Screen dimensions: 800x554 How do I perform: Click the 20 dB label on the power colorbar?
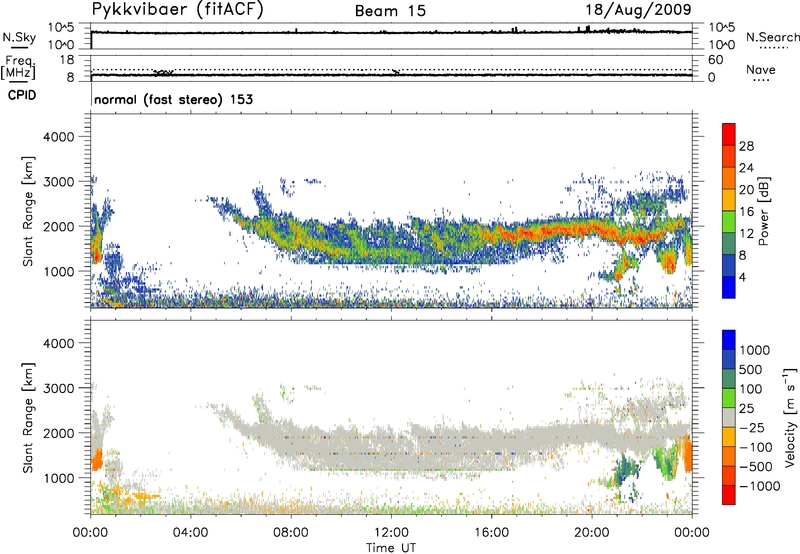click(x=746, y=190)
